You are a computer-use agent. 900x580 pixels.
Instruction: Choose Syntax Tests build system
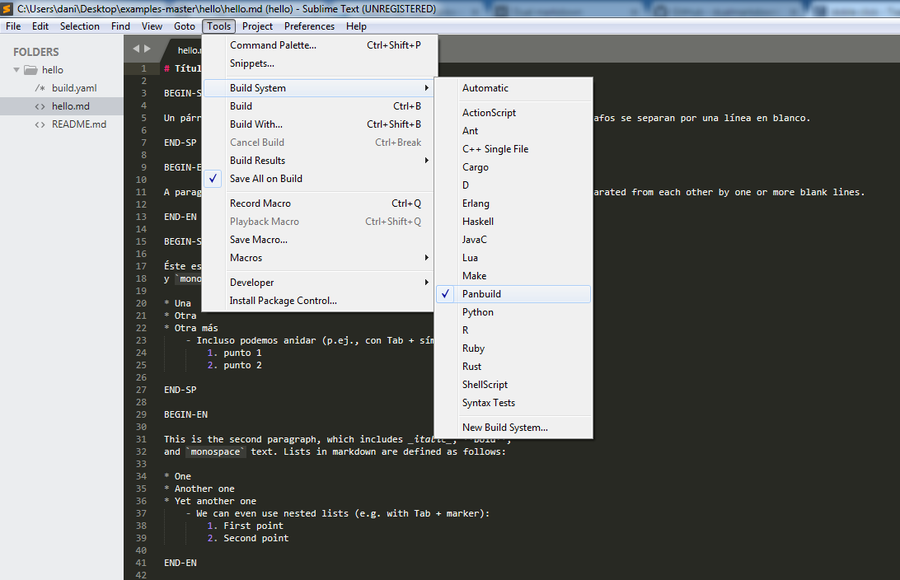[x=513, y=403]
